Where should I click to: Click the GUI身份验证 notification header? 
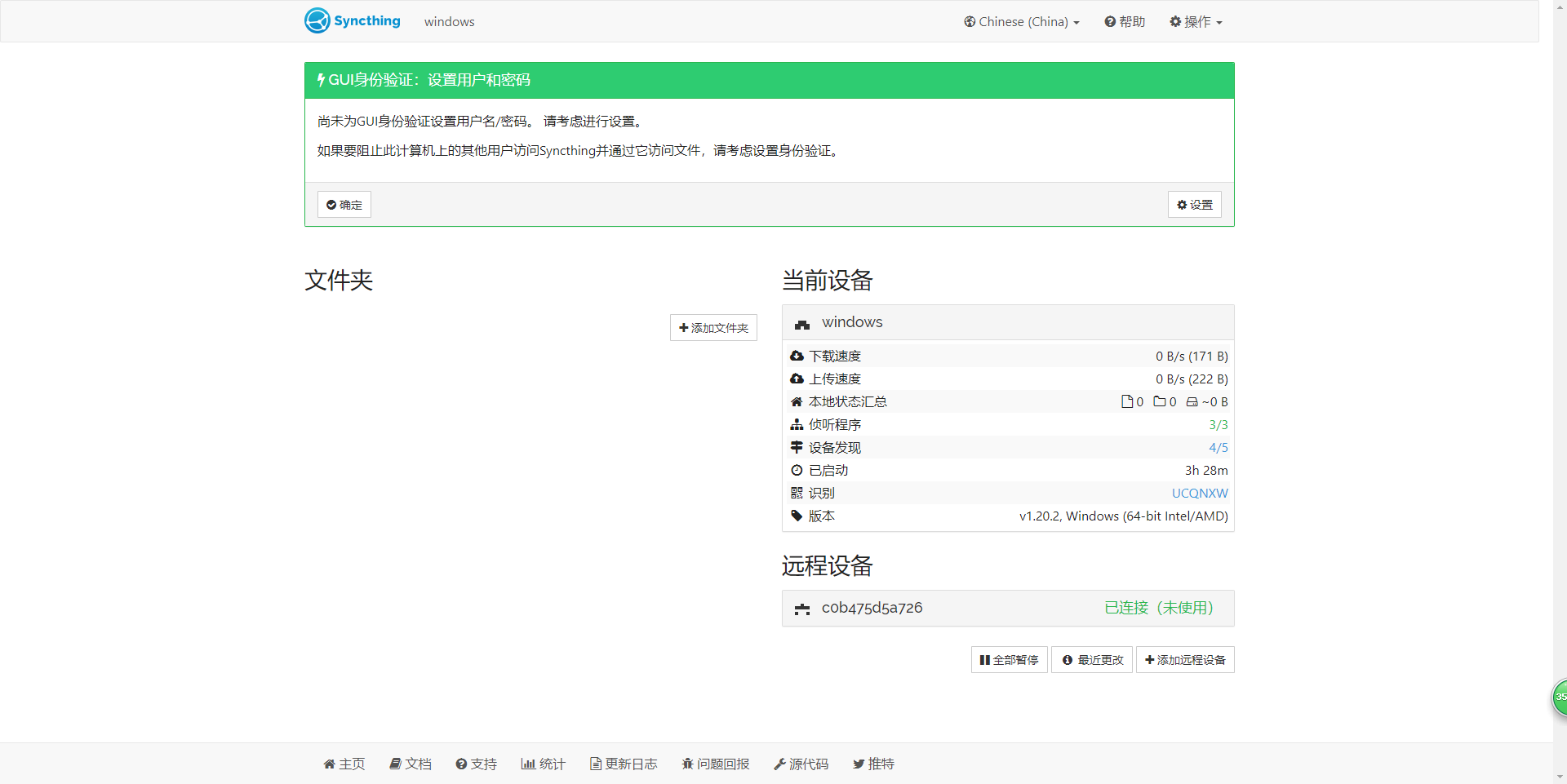[x=769, y=80]
